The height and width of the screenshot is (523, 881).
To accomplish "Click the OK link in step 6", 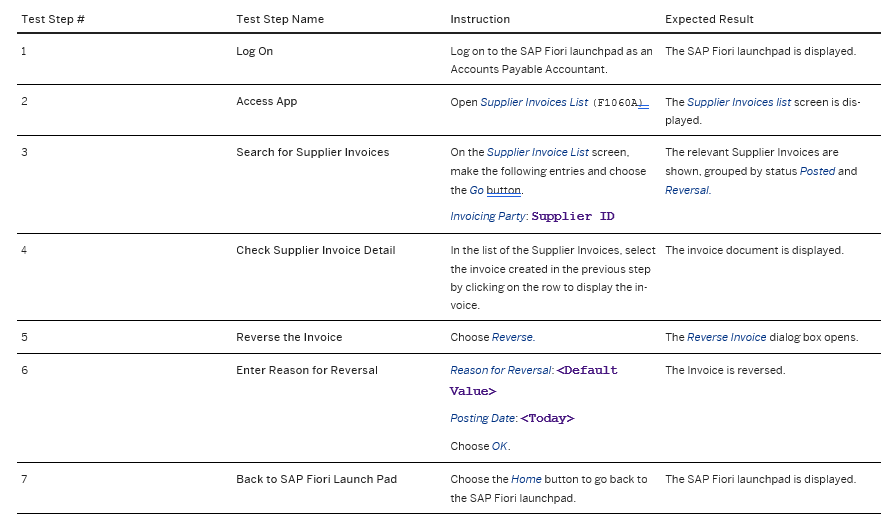I will 499,446.
